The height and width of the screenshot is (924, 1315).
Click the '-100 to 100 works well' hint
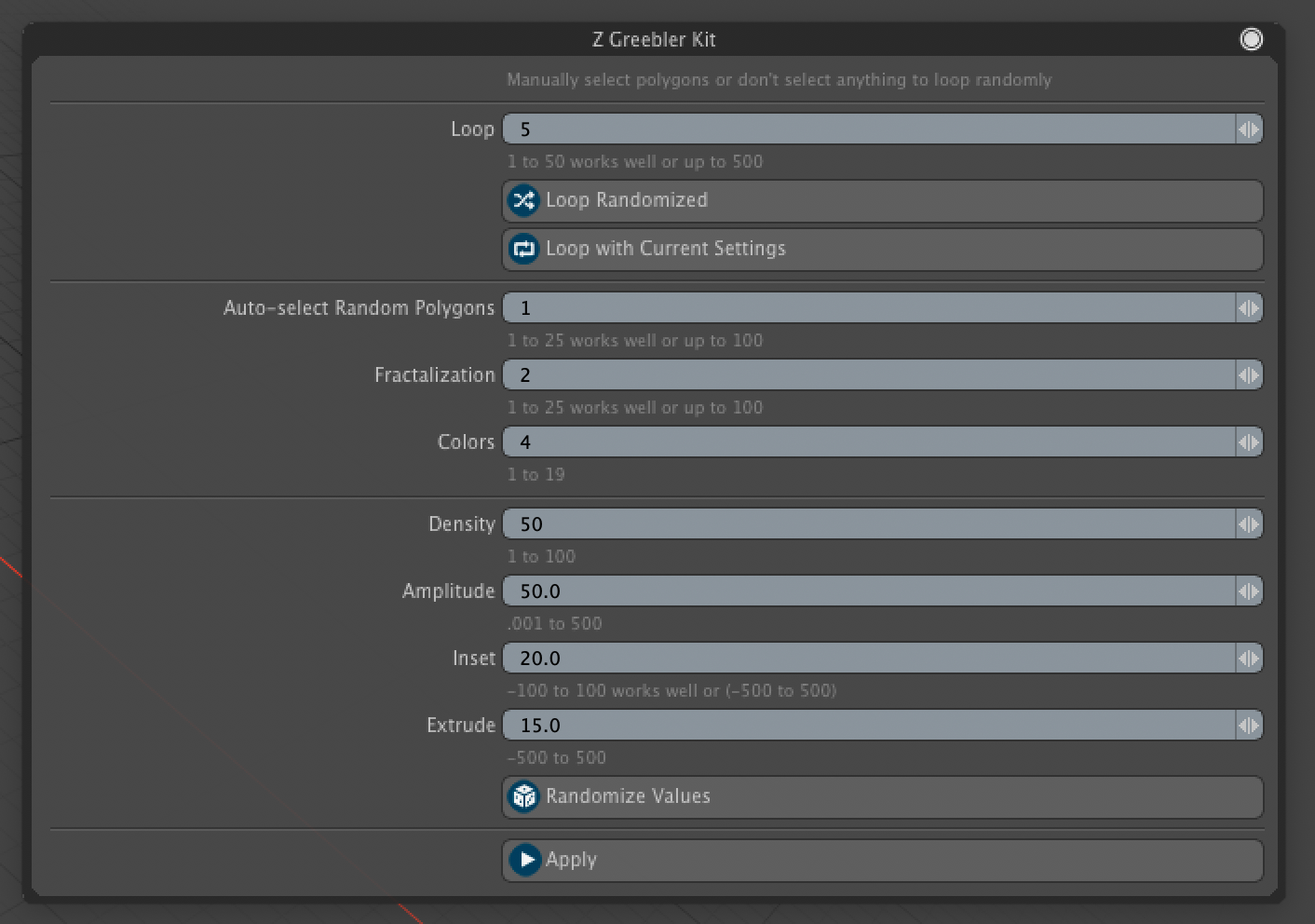tap(671, 690)
